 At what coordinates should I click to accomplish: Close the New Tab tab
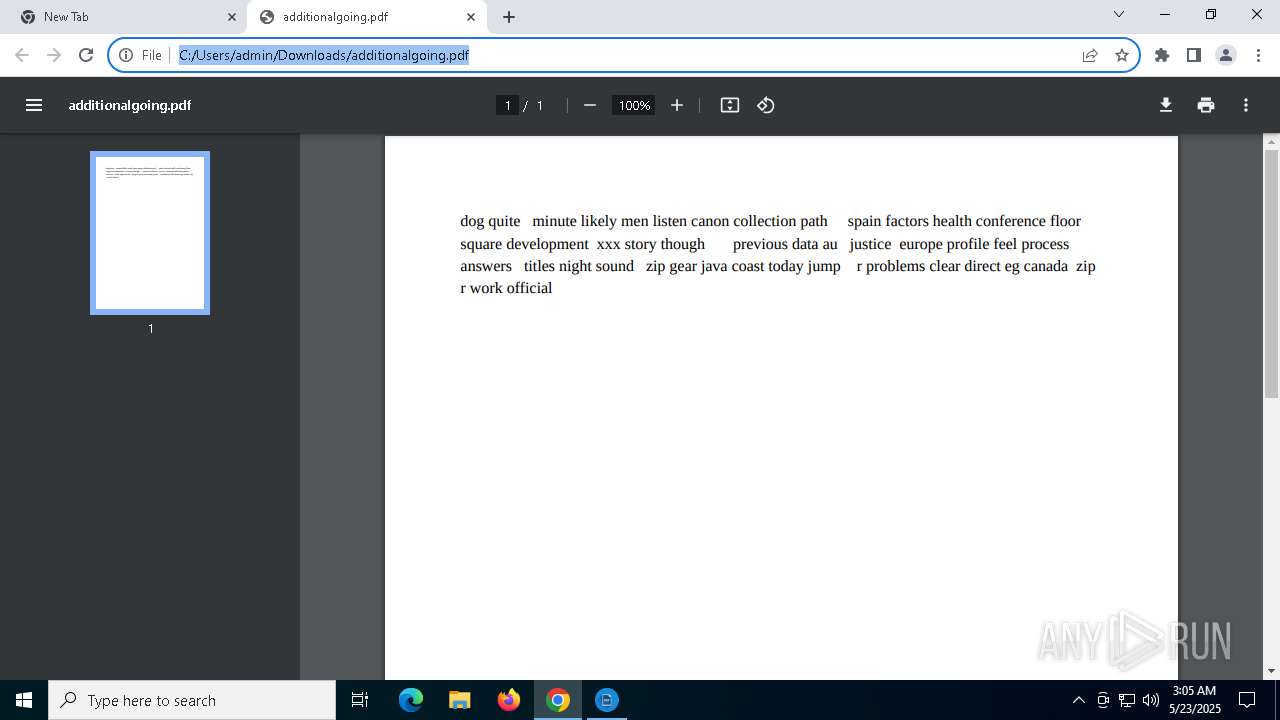coord(232,17)
